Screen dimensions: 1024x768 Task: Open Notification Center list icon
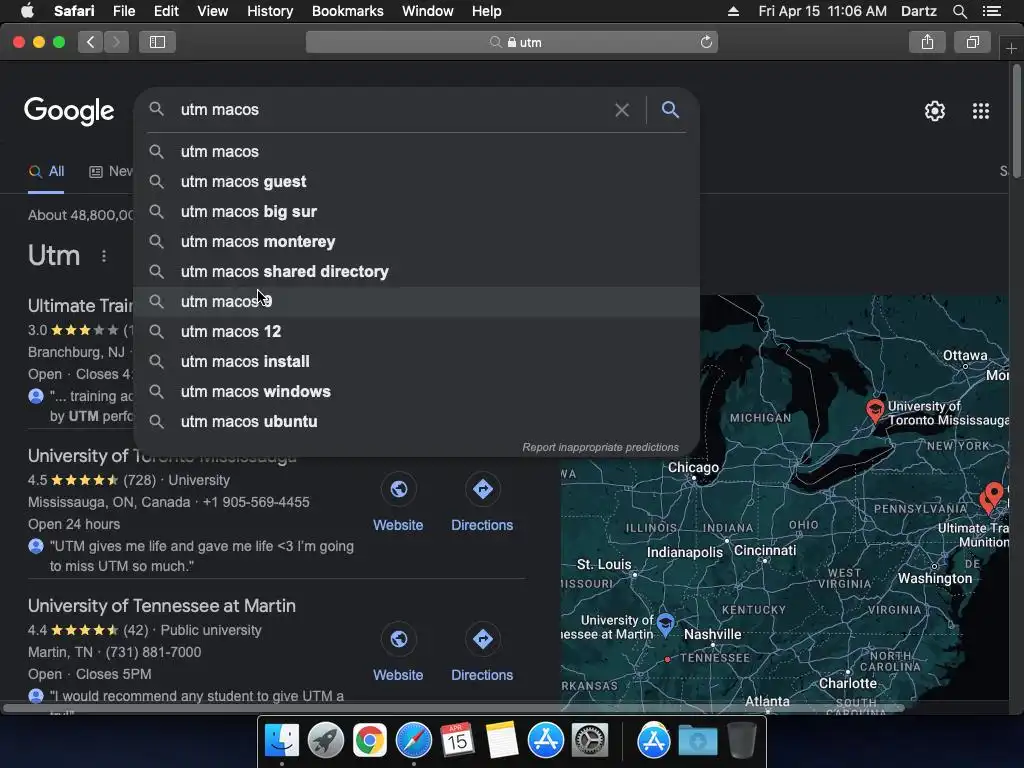[x=992, y=11]
